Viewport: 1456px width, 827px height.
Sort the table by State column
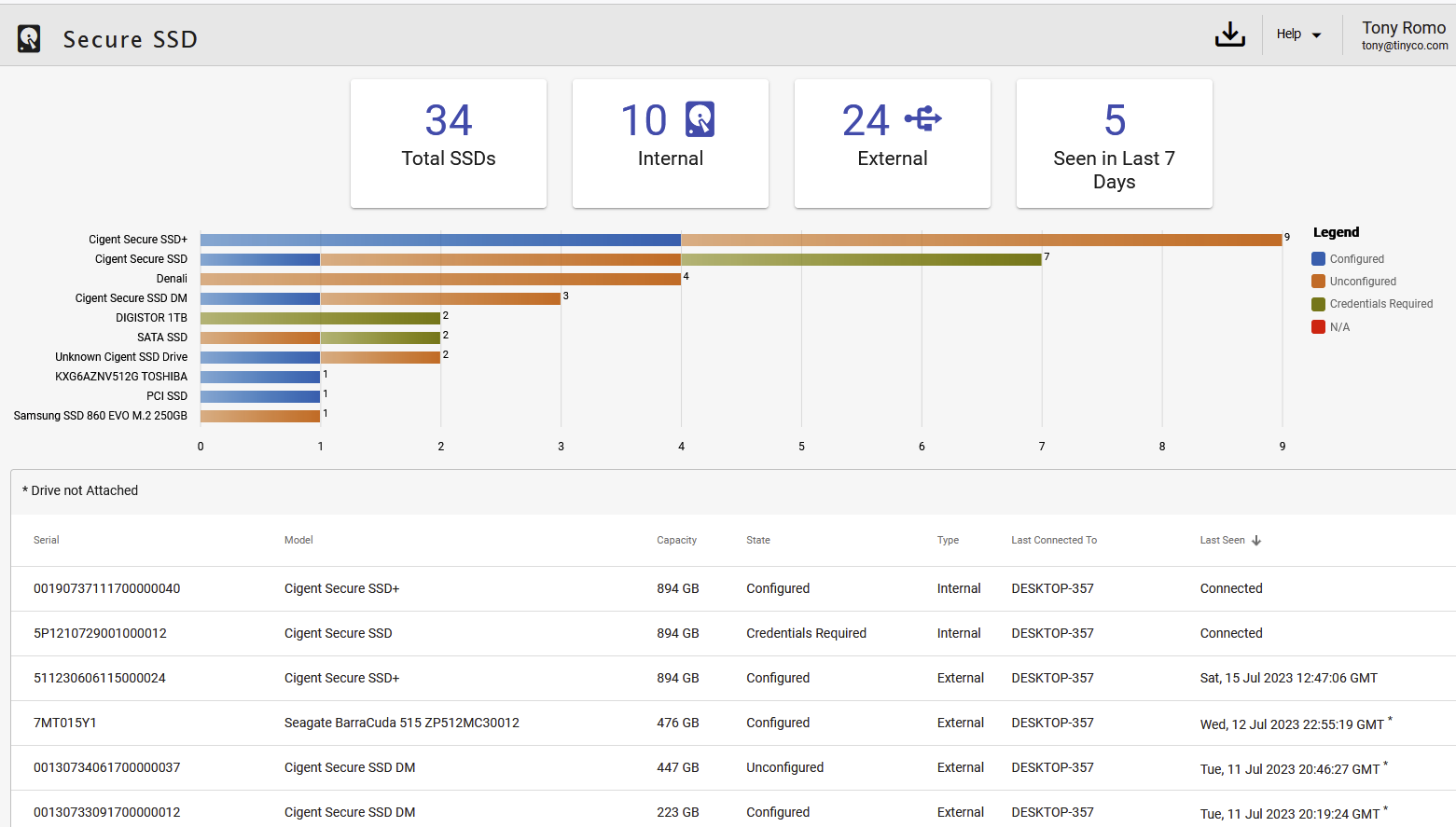click(x=757, y=541)
